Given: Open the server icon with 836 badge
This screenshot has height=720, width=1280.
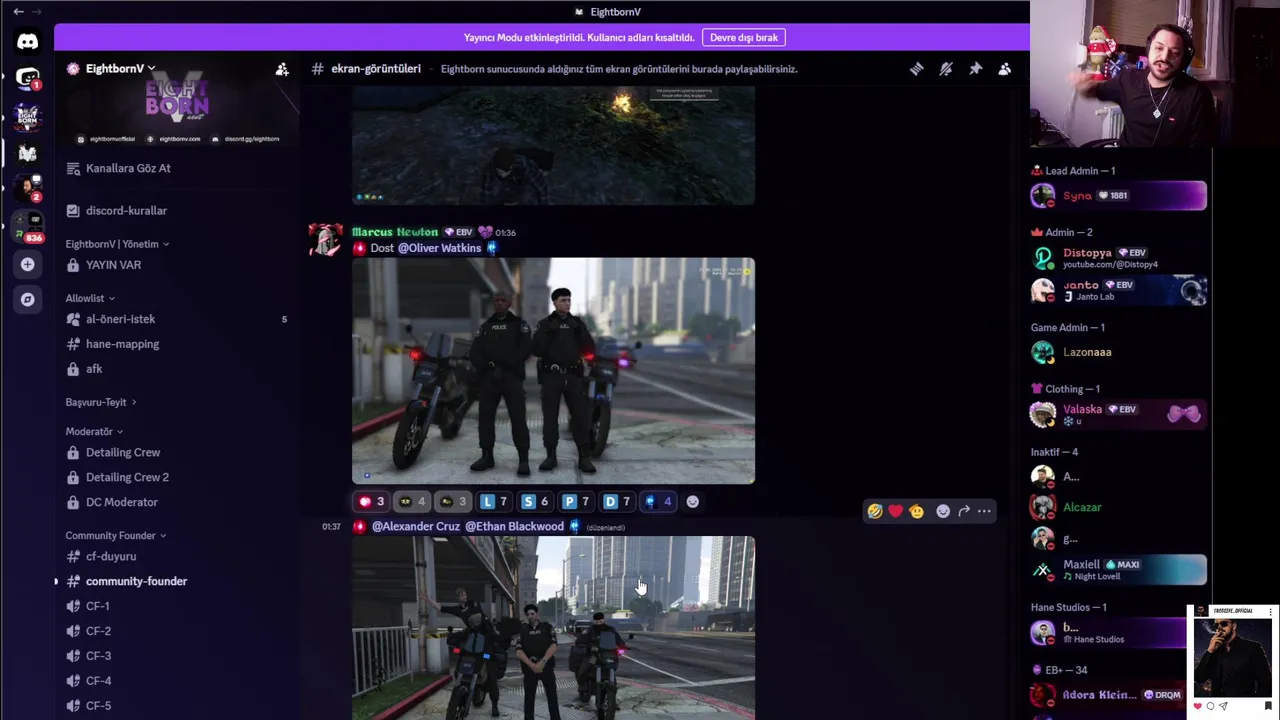Looking at the screenshot, I should point(28,226).
